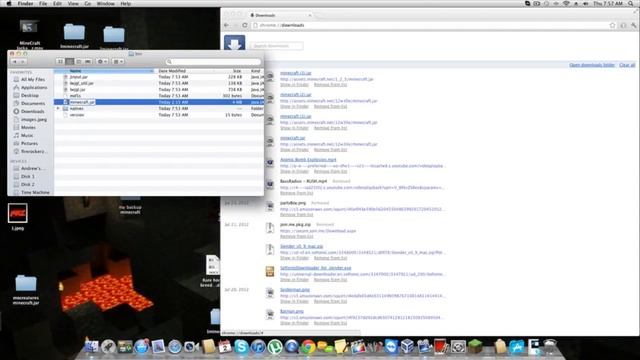Sort Finder list by Date Modified column

(x=184, y=71)
